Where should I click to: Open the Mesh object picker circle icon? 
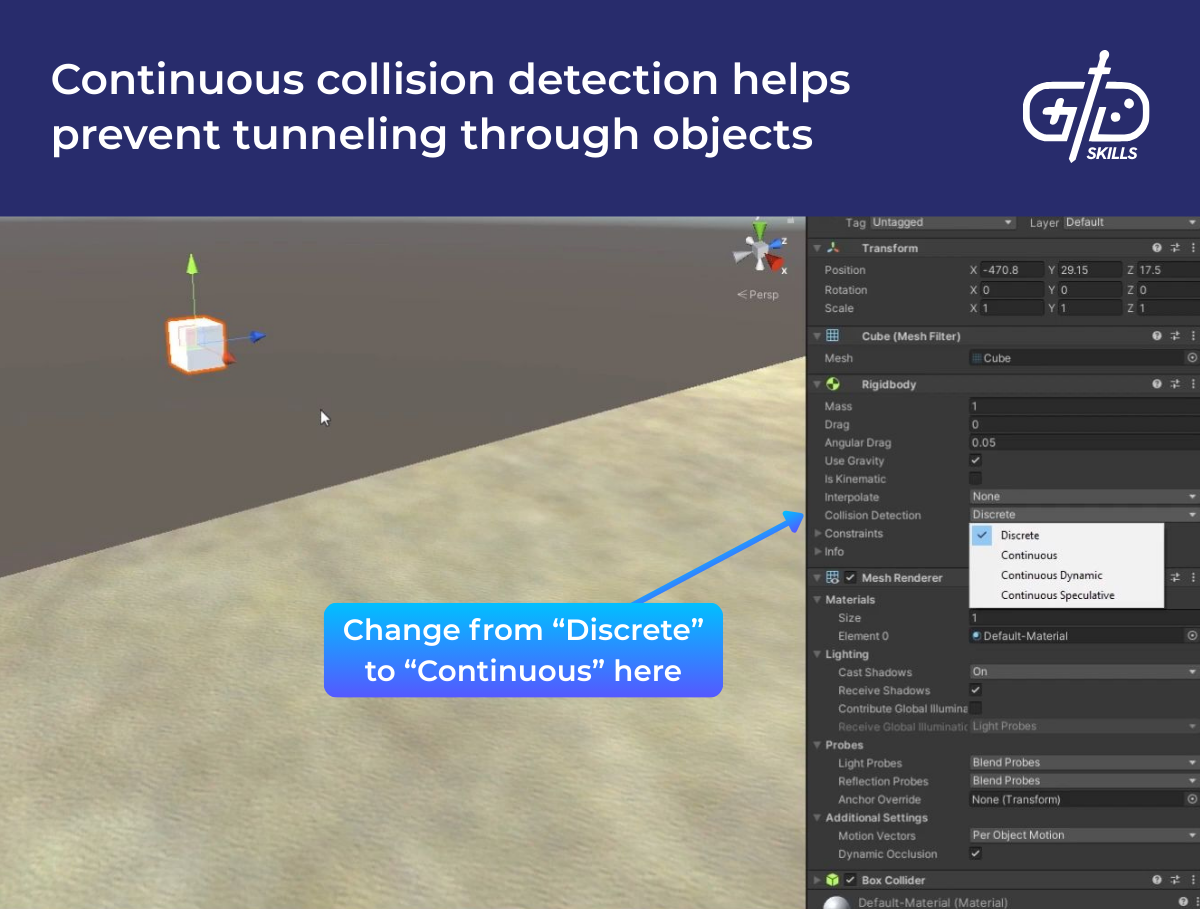(1191, 357)
